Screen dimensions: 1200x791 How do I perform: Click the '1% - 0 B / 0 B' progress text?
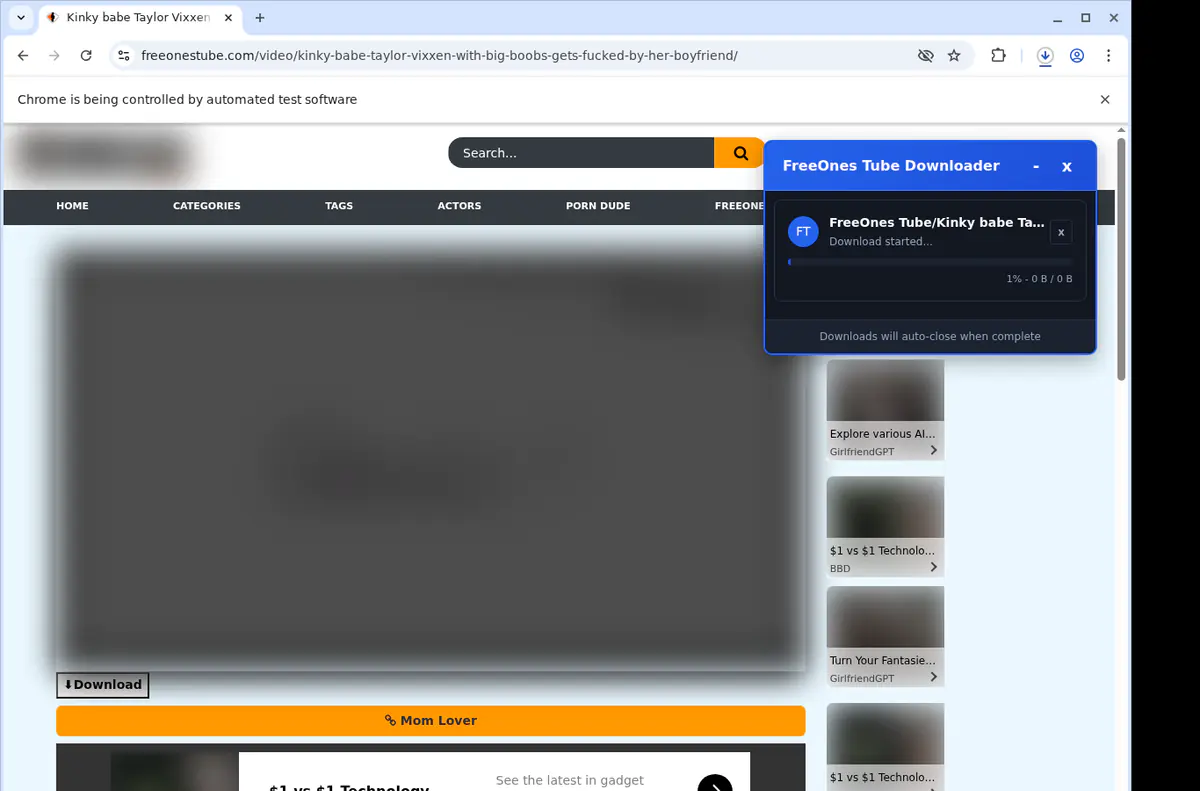pyautogui.click(x=1039, y=279)
